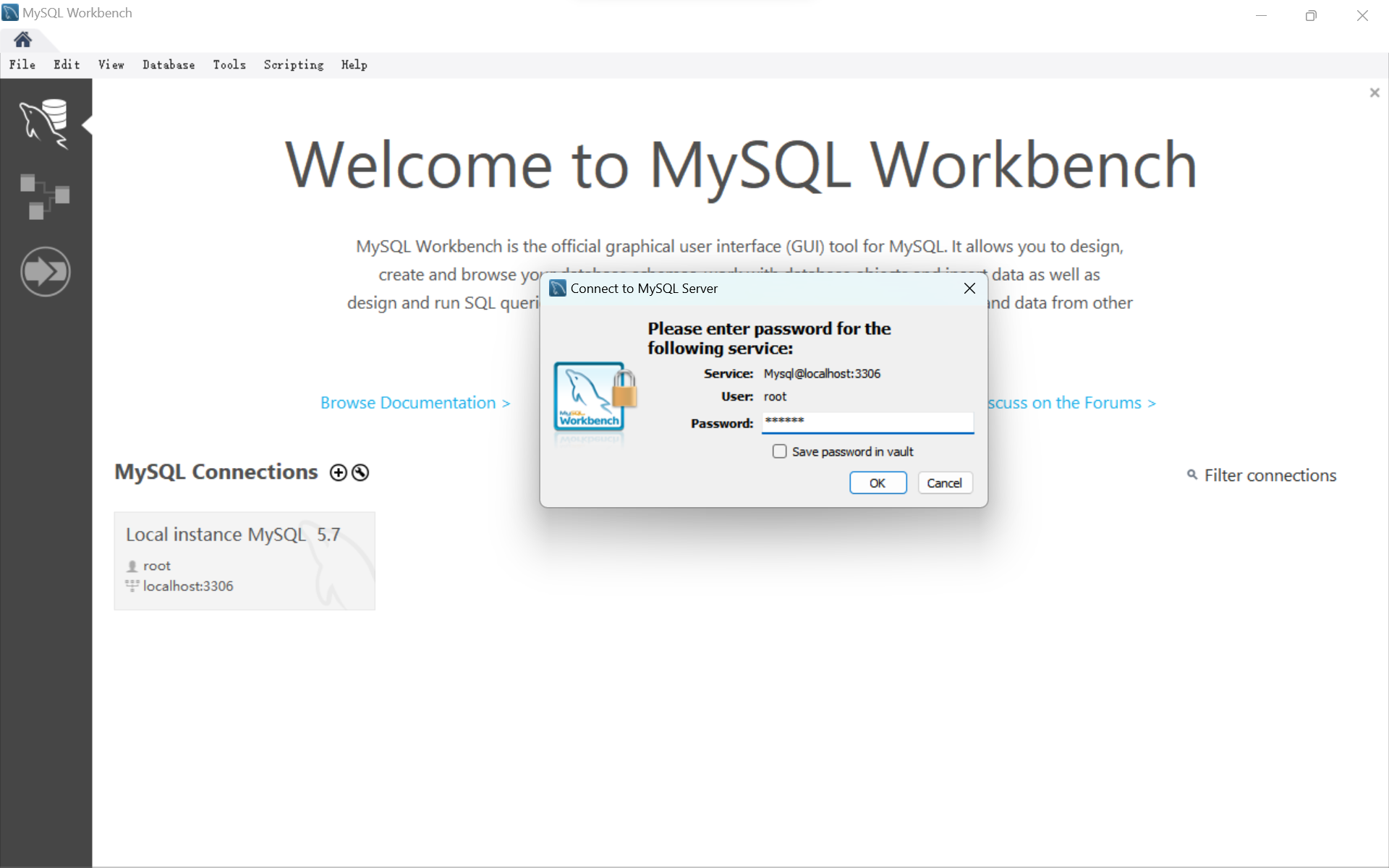
Task: Close the Connect to MySQL Server dialog
Action: point(969,289)
